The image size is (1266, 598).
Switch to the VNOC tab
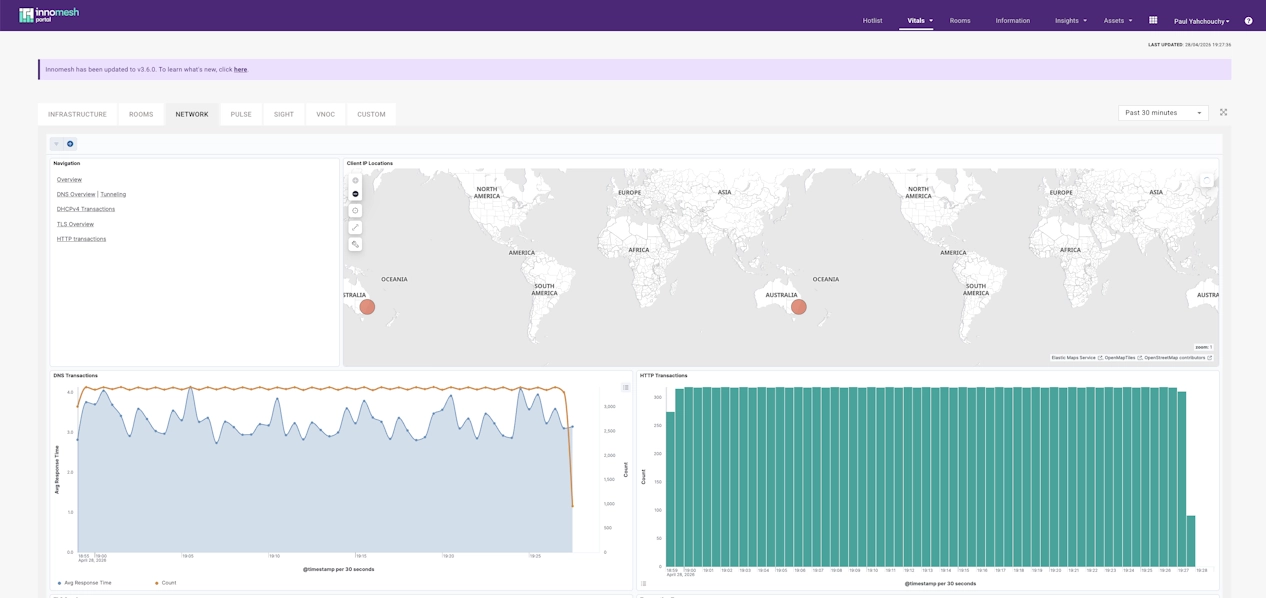[x=326, y=114]
